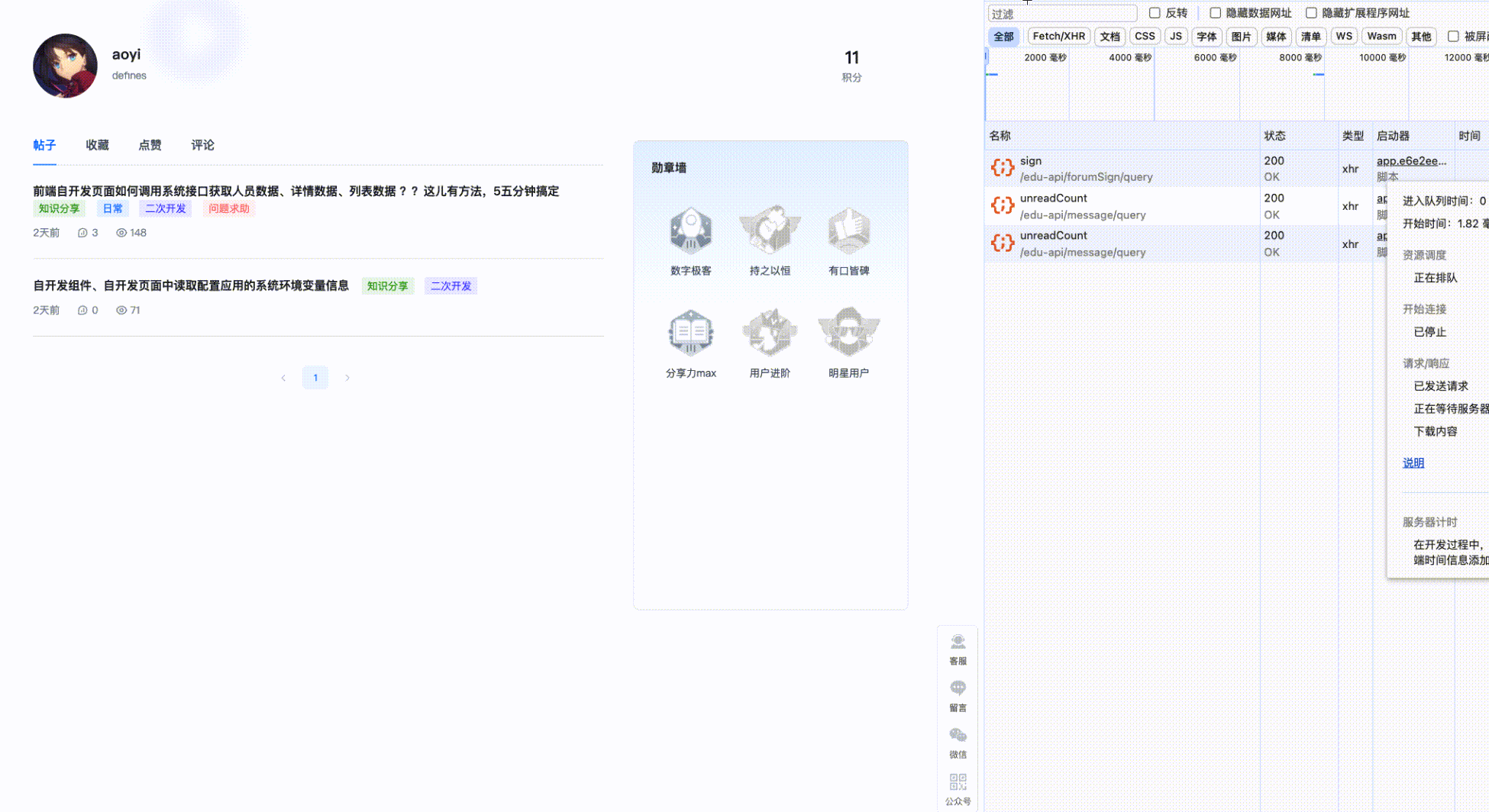1489x812 pixels.
Task: Click the 问题求助 tag
Action: pos(229,208)
